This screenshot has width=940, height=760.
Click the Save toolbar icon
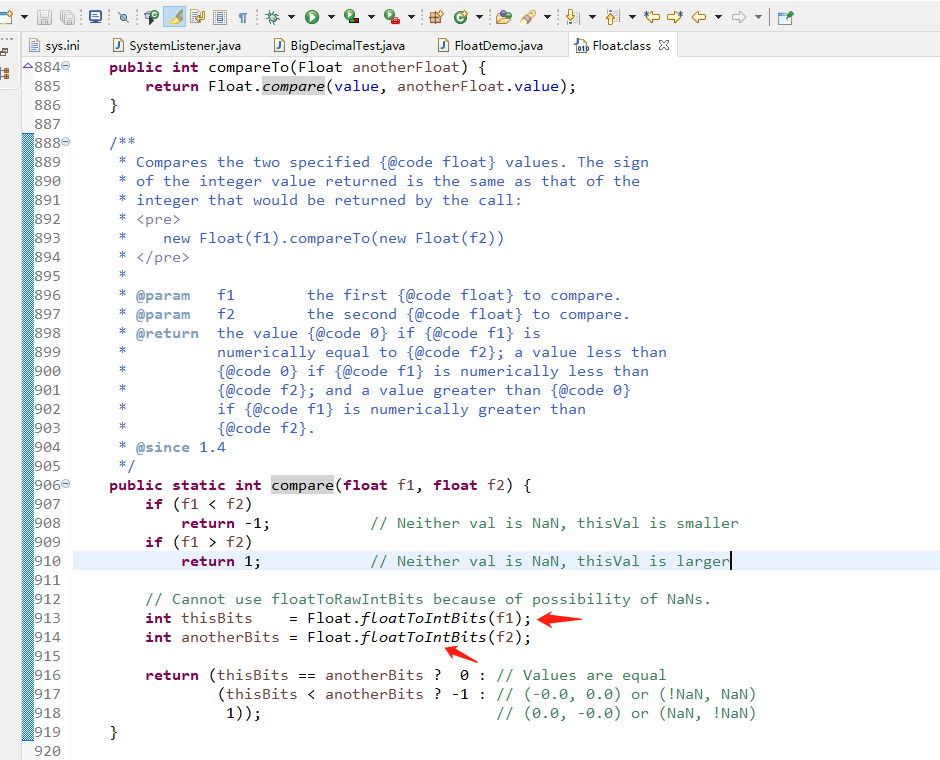coord(44,17)
